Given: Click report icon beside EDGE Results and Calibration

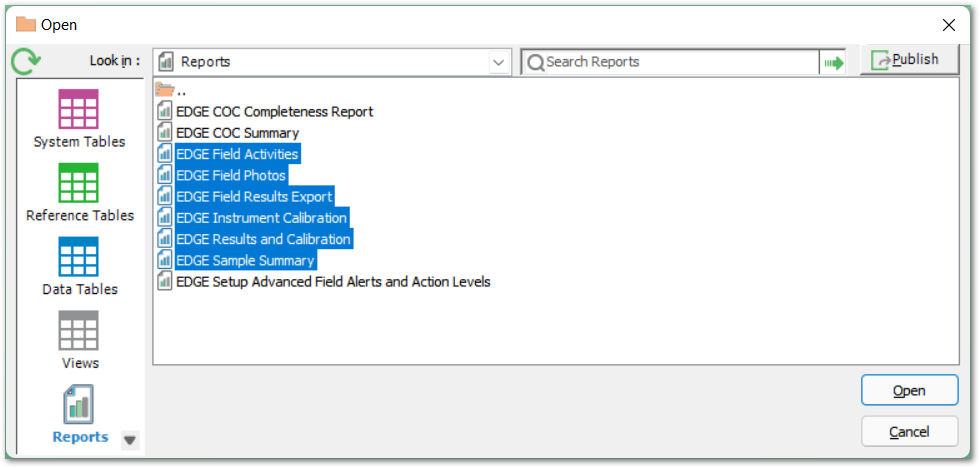Looking at the screenshot, I should coord(164,239).
